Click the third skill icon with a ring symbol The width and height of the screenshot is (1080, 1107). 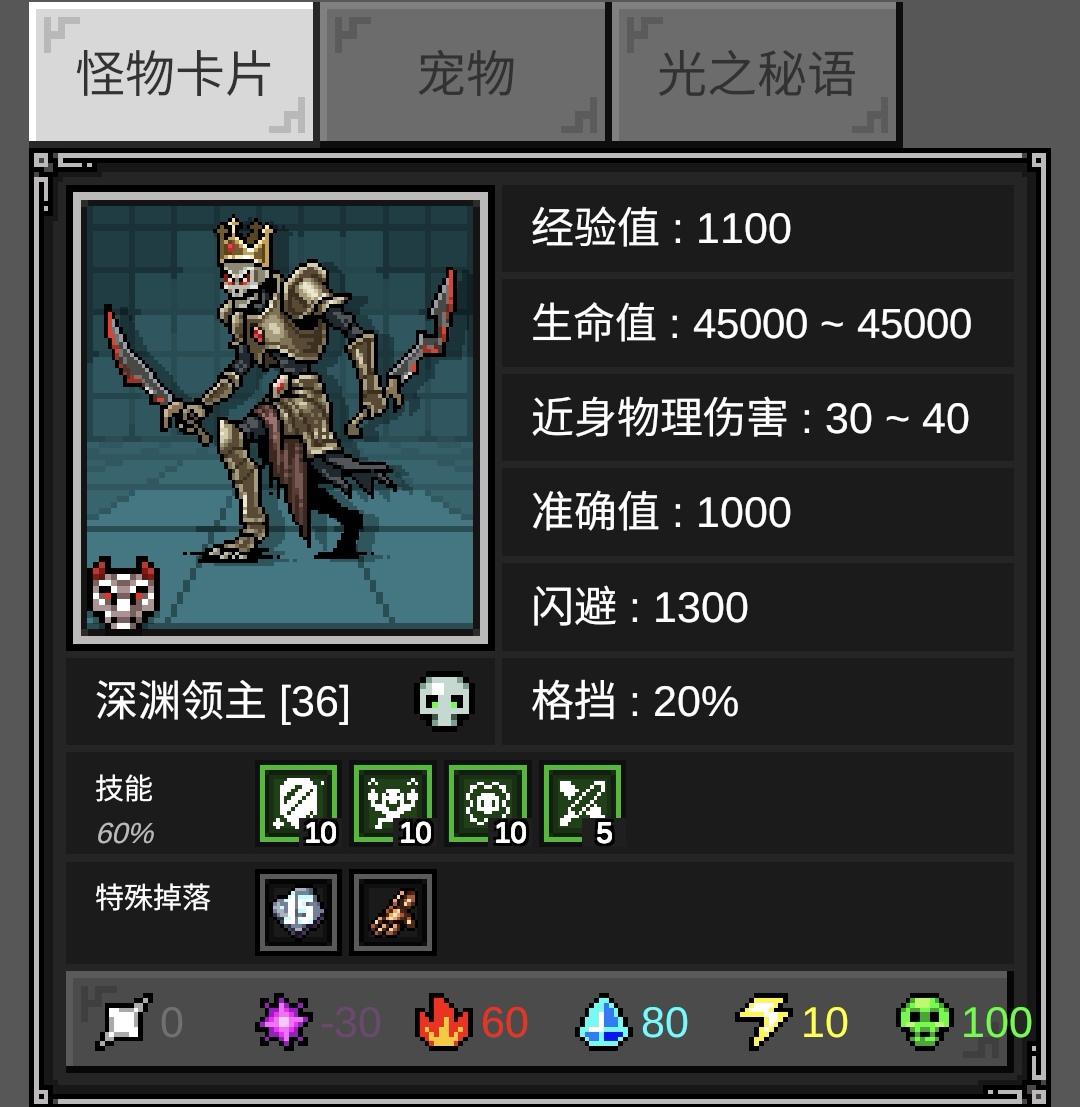click(488, 803)
